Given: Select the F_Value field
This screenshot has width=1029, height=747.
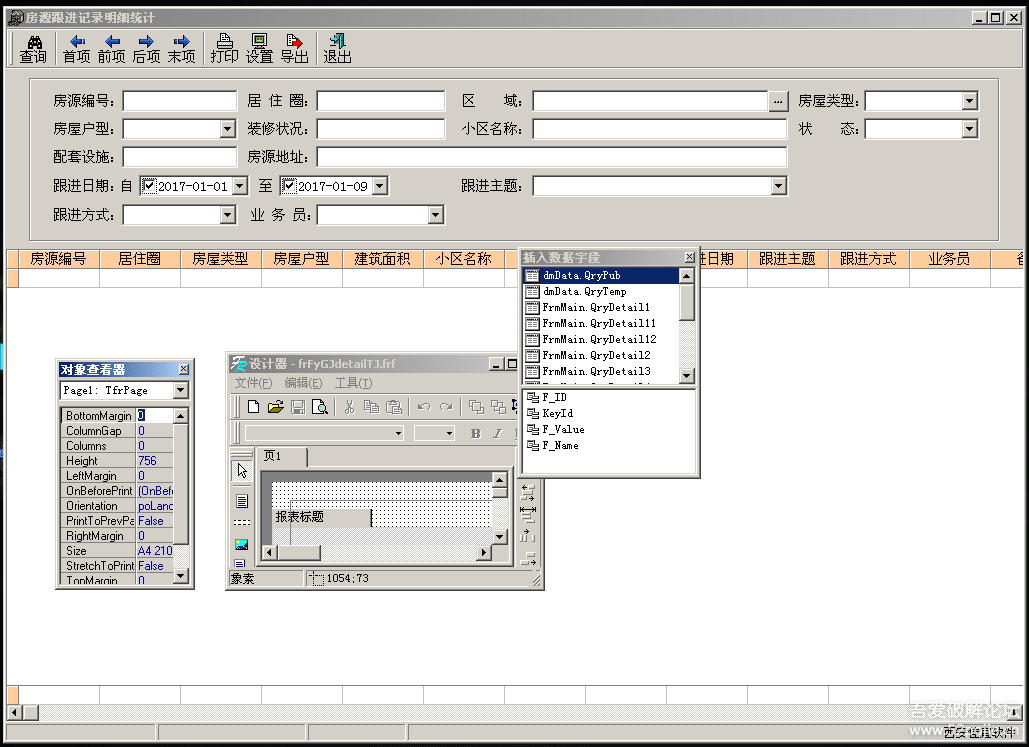Looking at the screenshot, I should tap(555, 429).
